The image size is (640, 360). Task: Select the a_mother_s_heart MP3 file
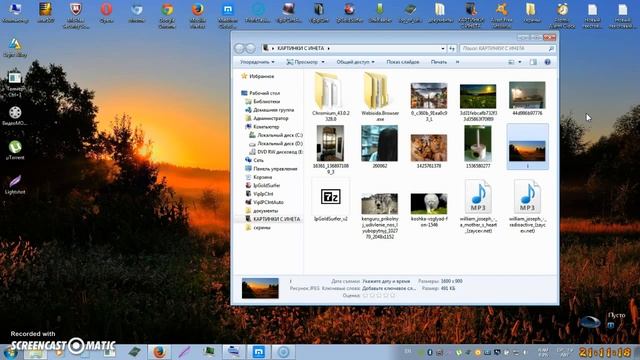478,206
